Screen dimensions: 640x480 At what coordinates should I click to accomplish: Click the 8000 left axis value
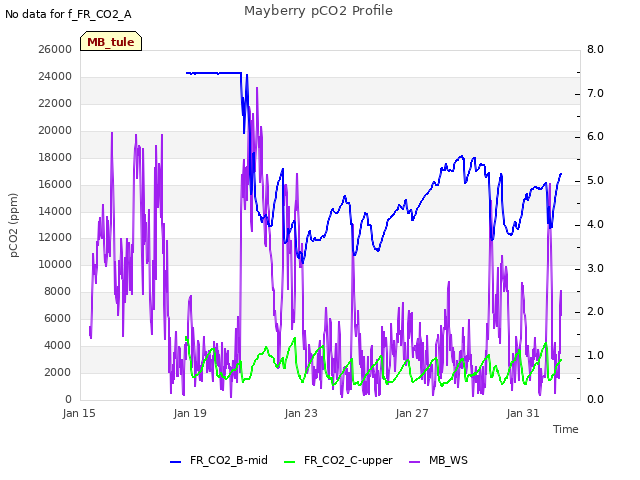[58, 291]
